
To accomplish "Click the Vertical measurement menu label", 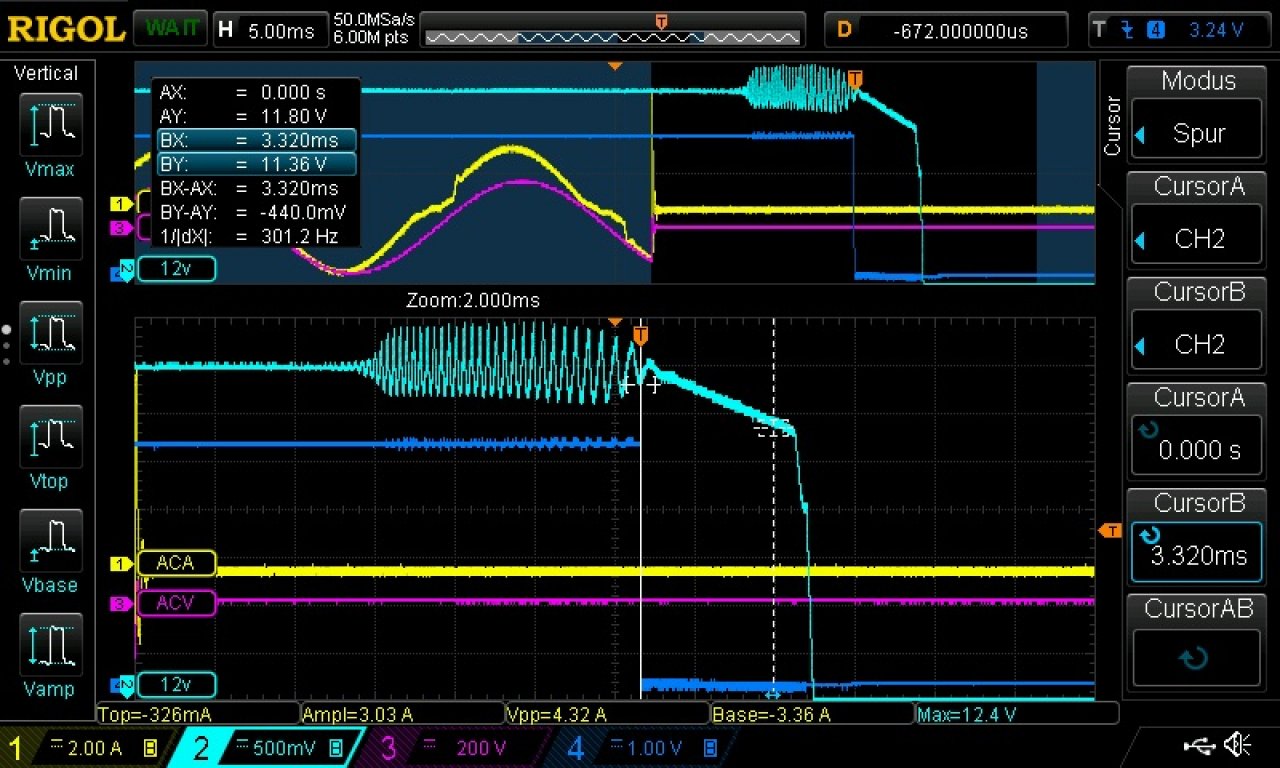I will pos(46,74).
